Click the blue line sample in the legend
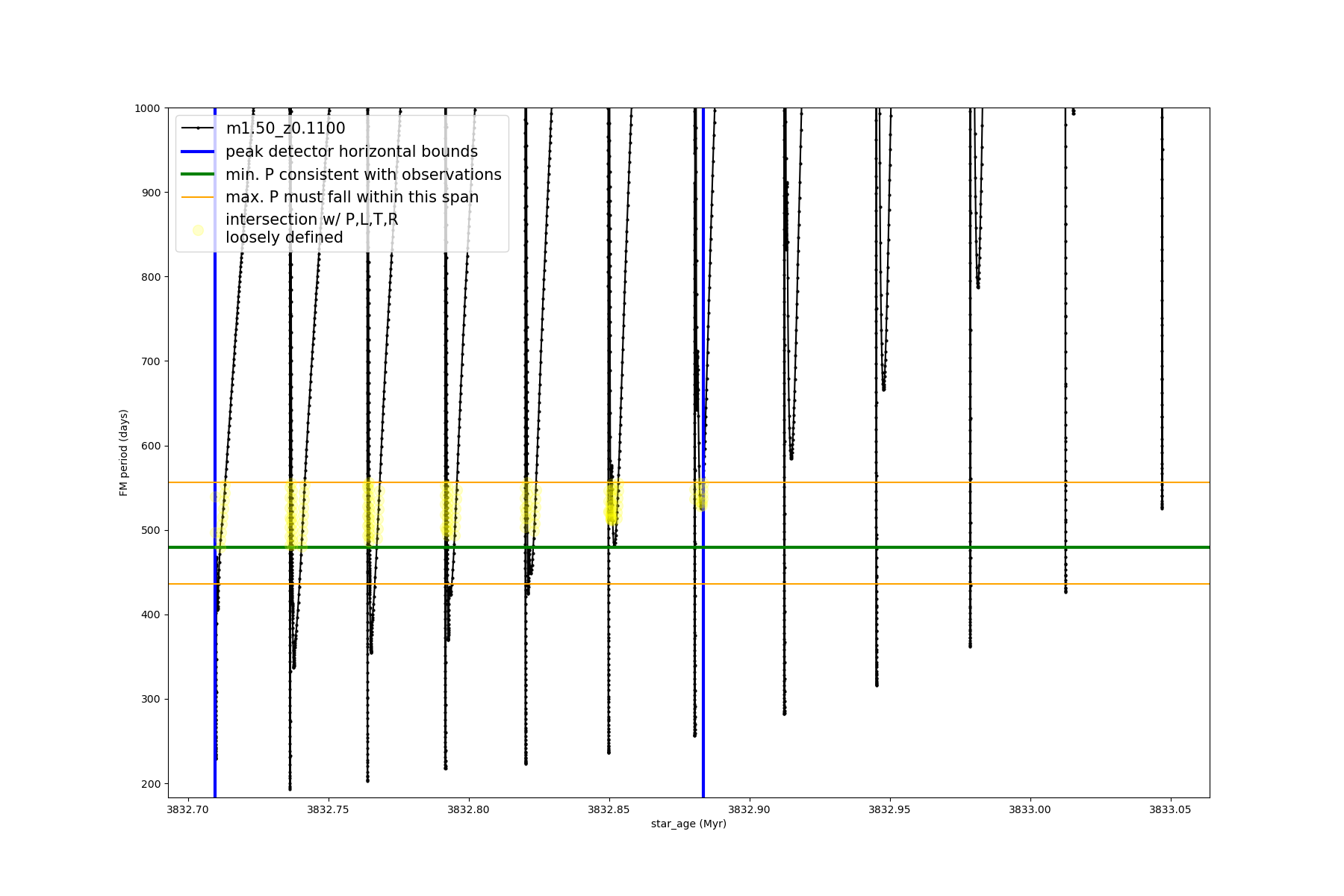The height and width of the screenshot is (896, 1344). [x=198, y=152]
